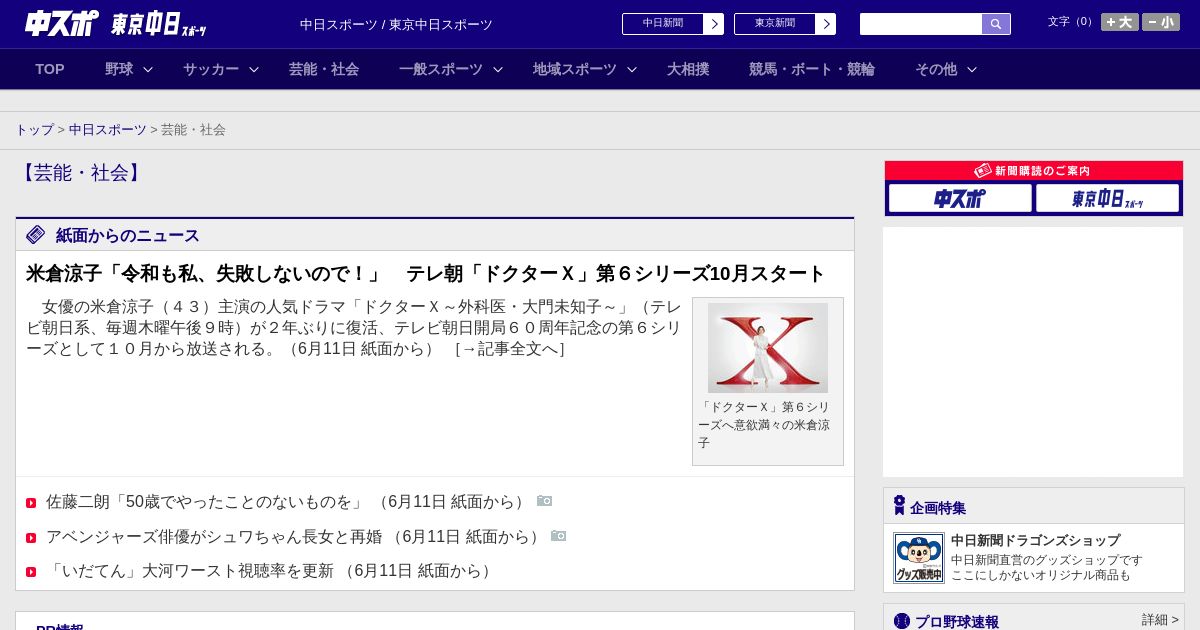Screen dimensions: 1200x630
Task: Open プロ野球速報 詳細 link
Action: (x=1160, y=620)
